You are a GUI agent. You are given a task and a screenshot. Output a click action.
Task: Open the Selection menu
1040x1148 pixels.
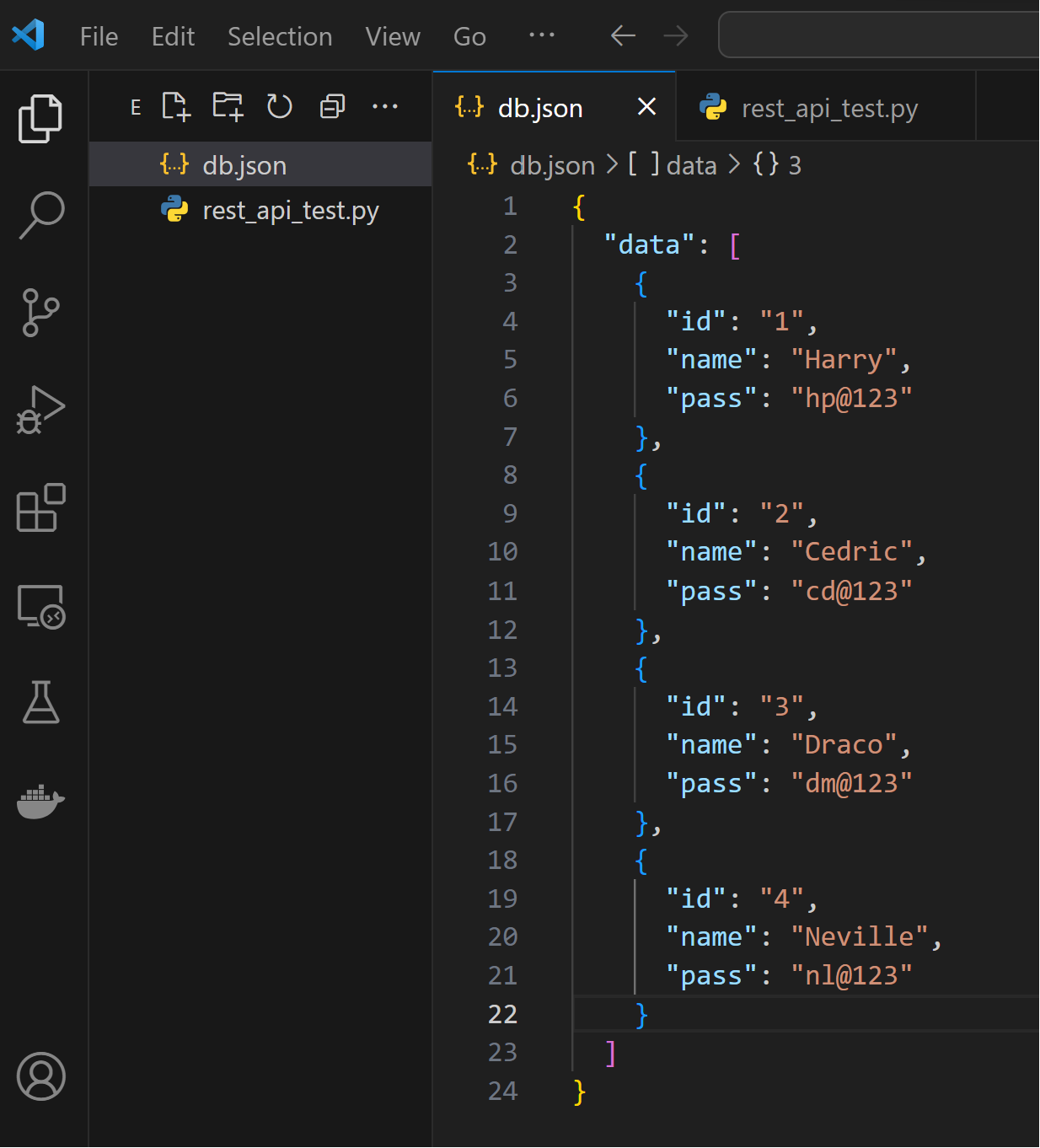point(280,36)
